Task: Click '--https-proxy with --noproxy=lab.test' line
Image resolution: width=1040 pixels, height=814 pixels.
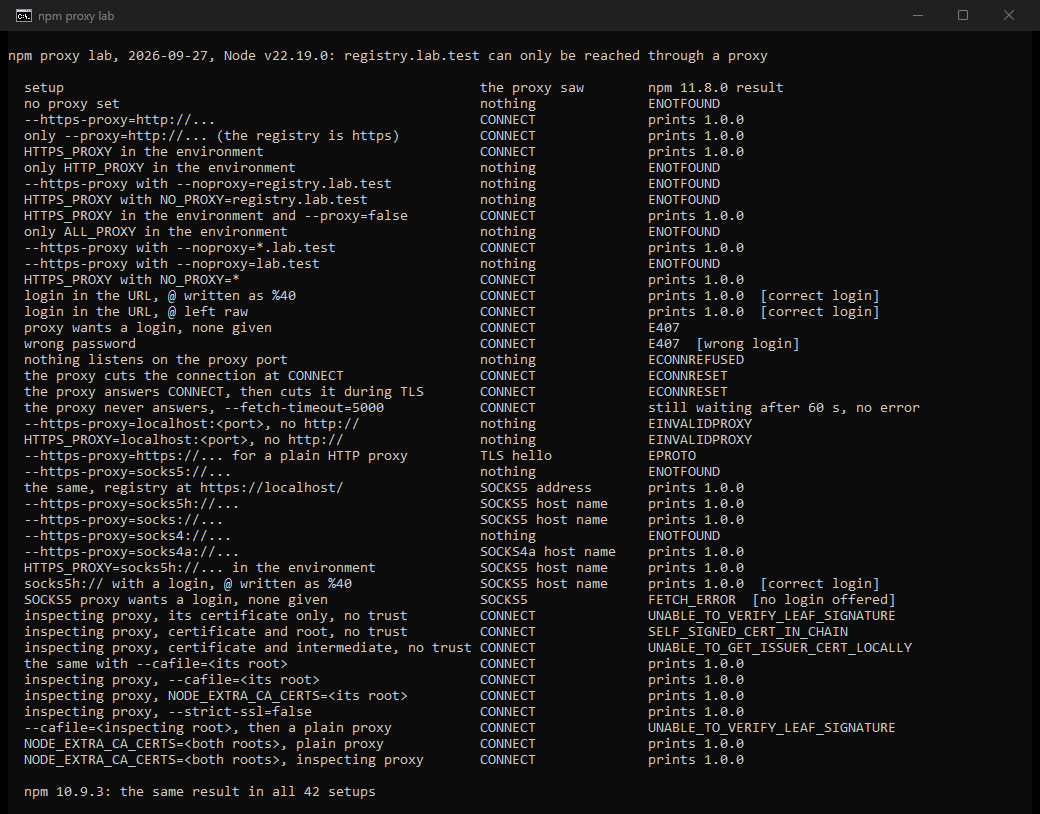Action: [x=172, y=263]
